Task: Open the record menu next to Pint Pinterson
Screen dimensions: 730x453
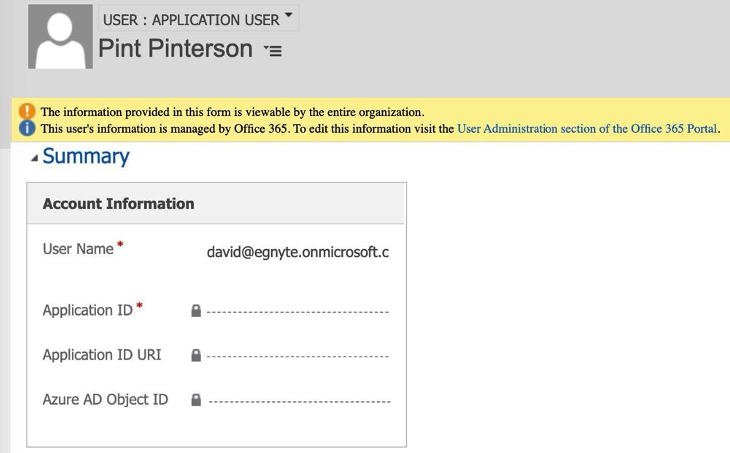Action: point(273,50)
